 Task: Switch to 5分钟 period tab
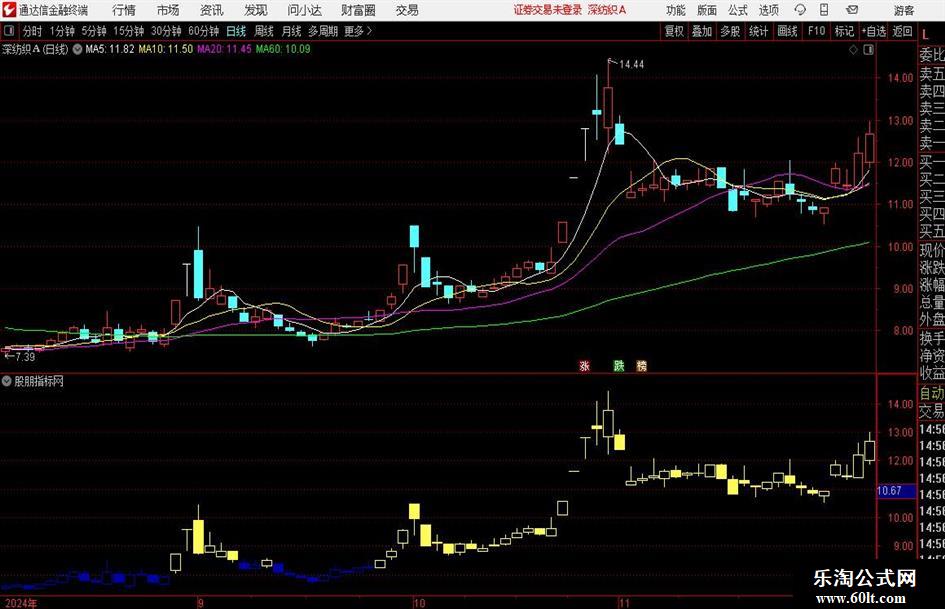click(x=93, y=31)
